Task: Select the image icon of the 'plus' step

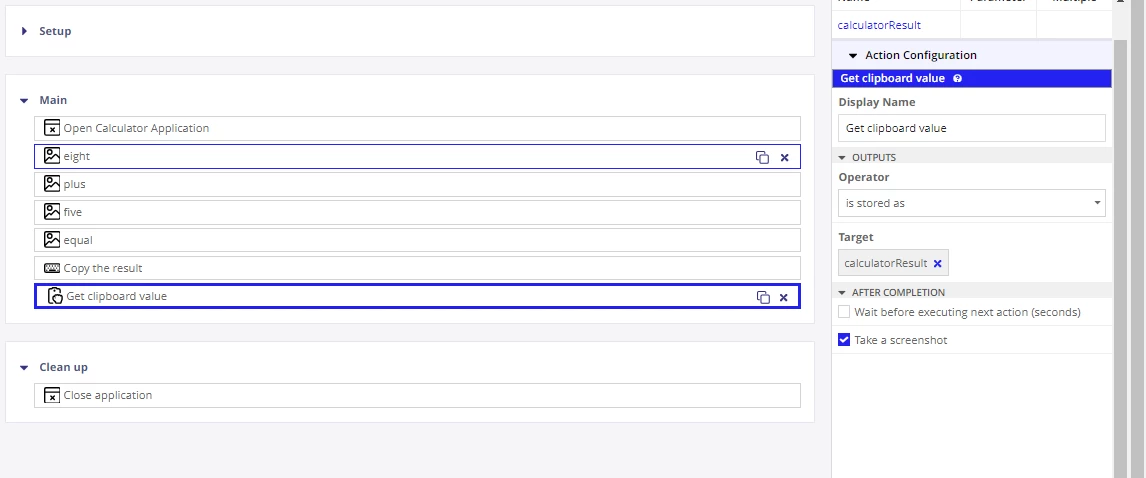Action: pyautogui.click(x=52, y=183)
